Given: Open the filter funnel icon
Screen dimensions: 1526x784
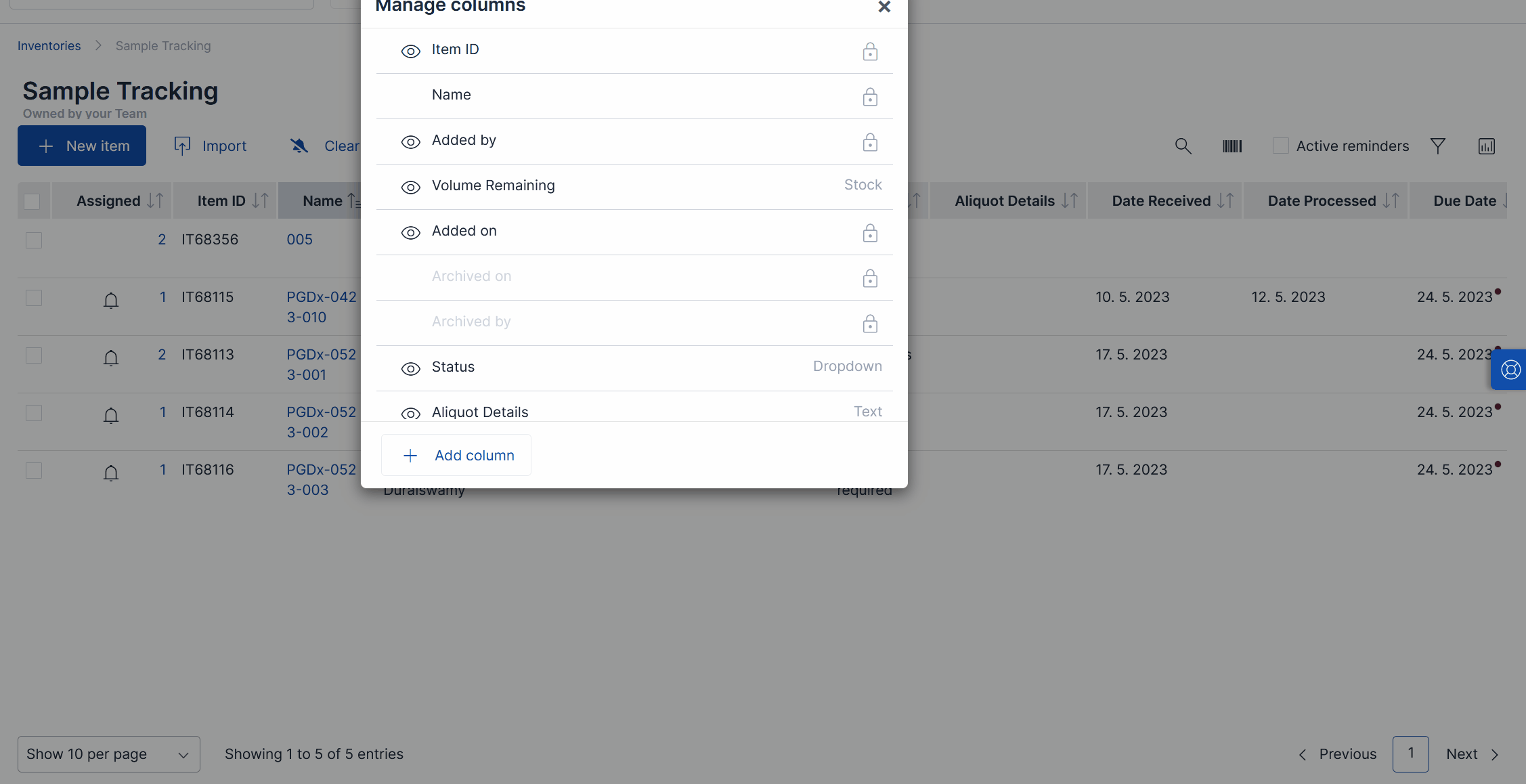Looking at the screenshot, I should click(x=1437, y=146).
